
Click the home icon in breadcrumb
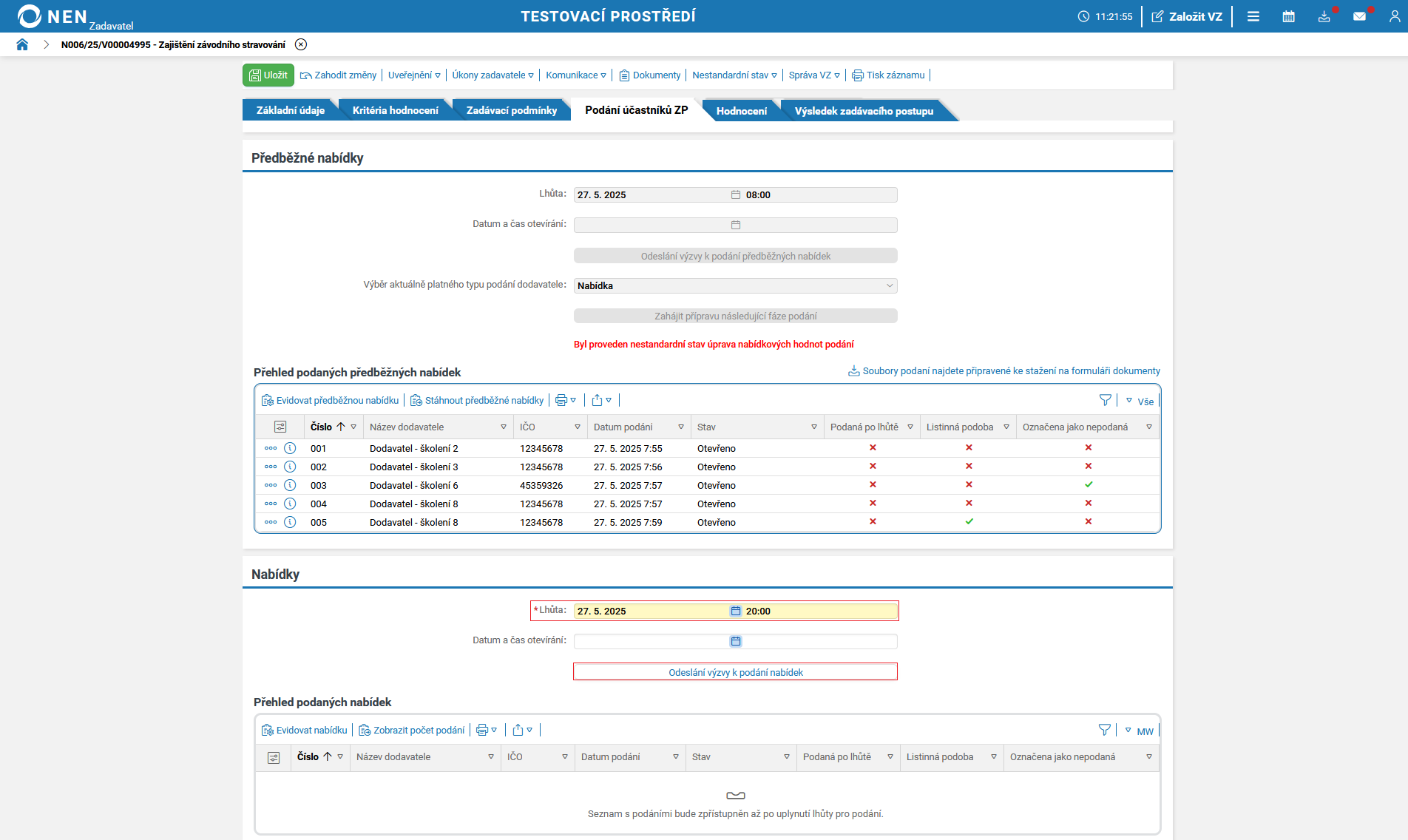[x=22, y=44]
